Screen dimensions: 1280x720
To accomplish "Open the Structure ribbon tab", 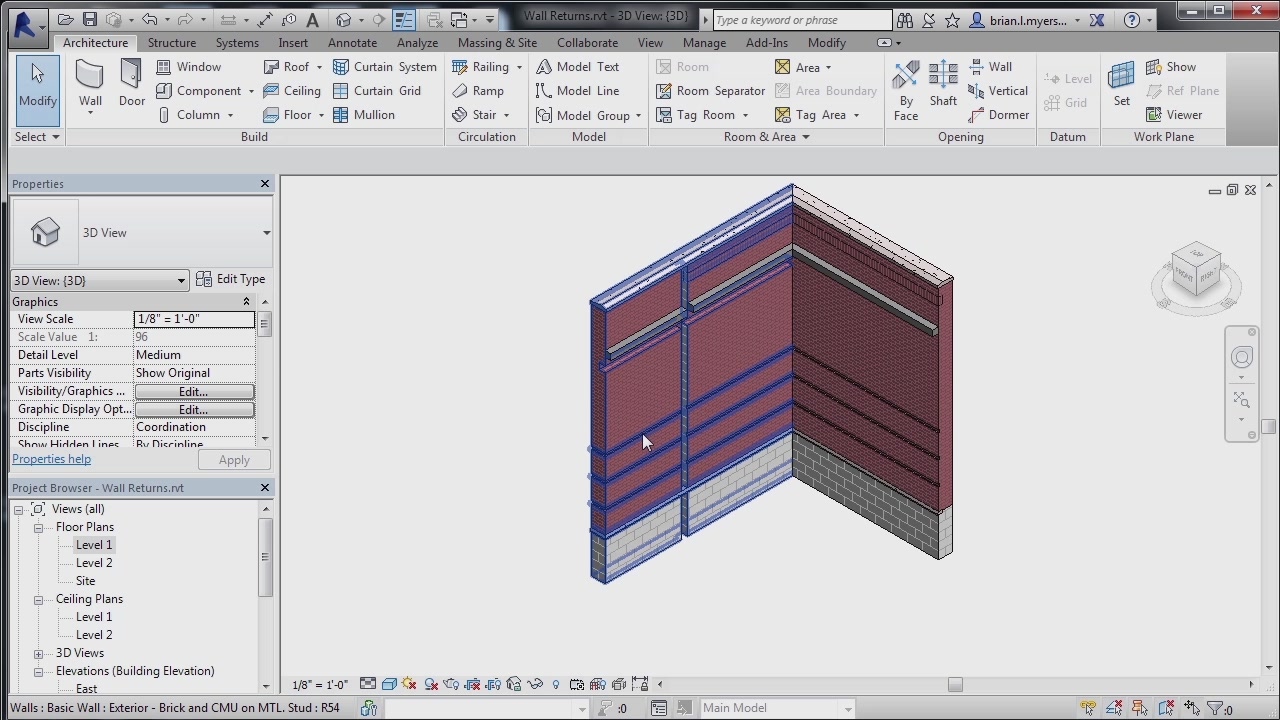I will click(x=172, y=43).
